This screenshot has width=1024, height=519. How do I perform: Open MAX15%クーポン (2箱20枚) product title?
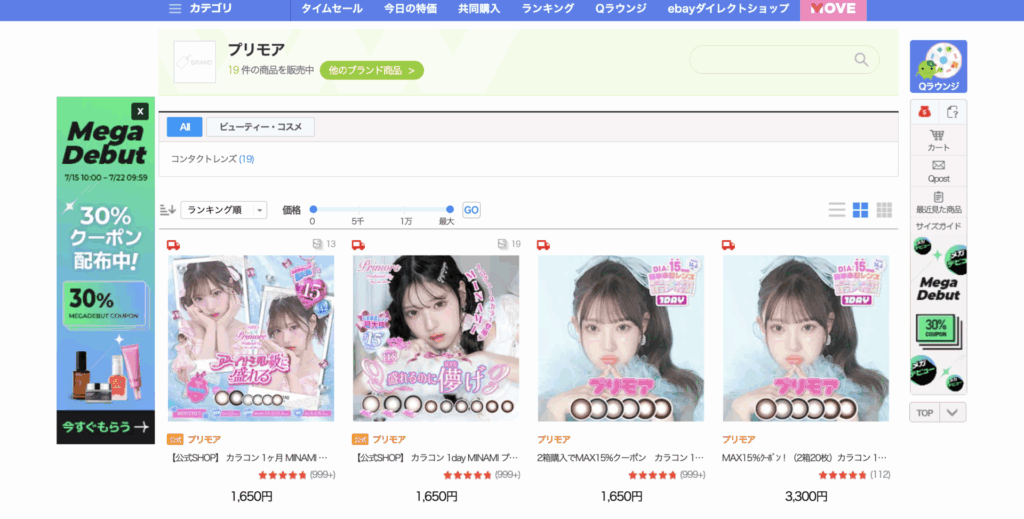(x=805, y=458)
